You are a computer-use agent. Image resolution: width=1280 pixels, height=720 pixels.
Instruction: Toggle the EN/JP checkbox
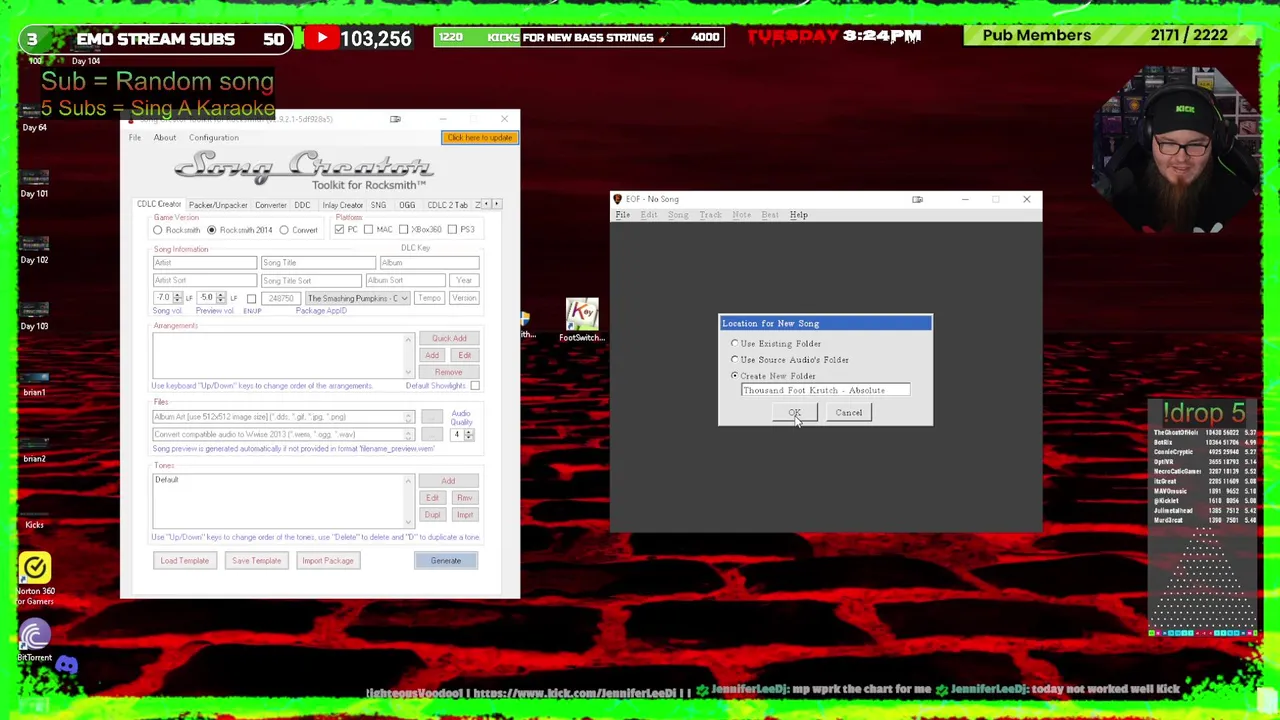(x=251, y=298)
